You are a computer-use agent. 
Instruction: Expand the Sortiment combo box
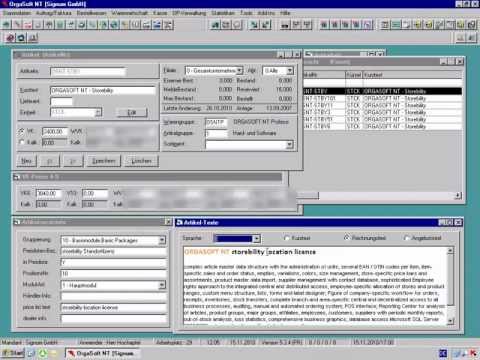290,144
